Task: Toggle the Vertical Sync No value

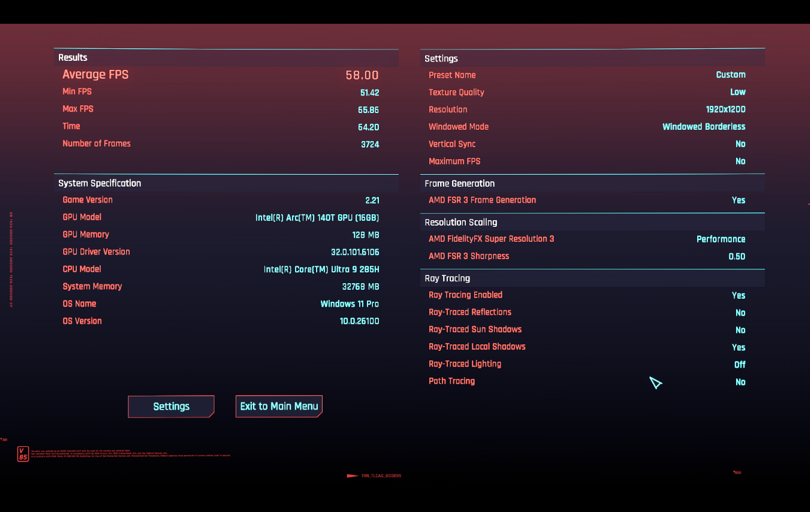Action: click(x=740, y=144)
